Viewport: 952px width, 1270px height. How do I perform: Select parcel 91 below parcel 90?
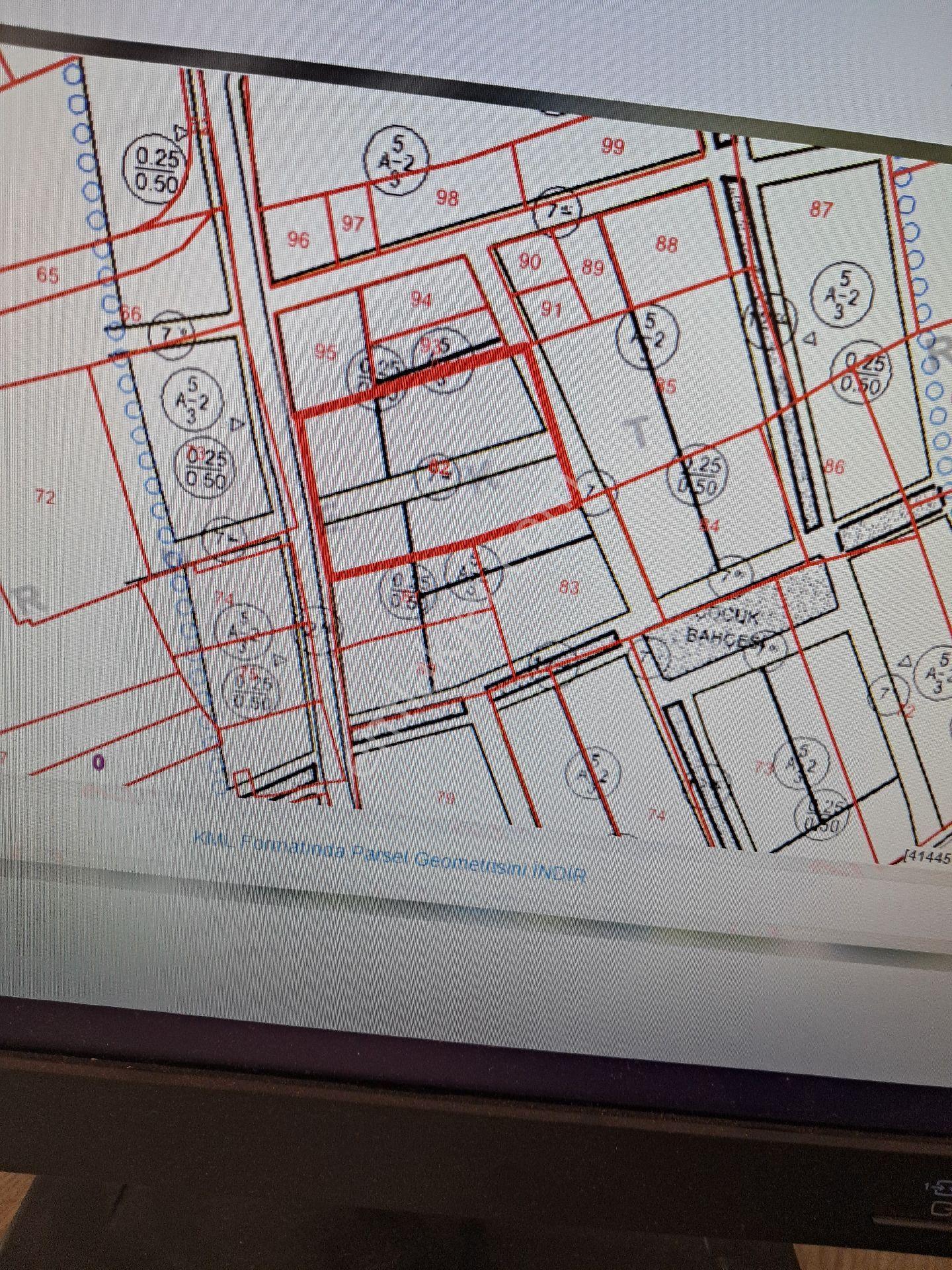point(551,309)
